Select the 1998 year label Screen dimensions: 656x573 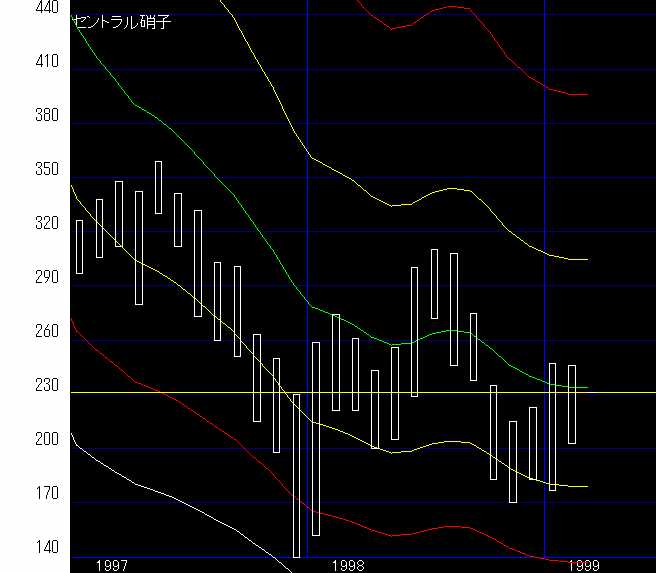pos(348,565)
